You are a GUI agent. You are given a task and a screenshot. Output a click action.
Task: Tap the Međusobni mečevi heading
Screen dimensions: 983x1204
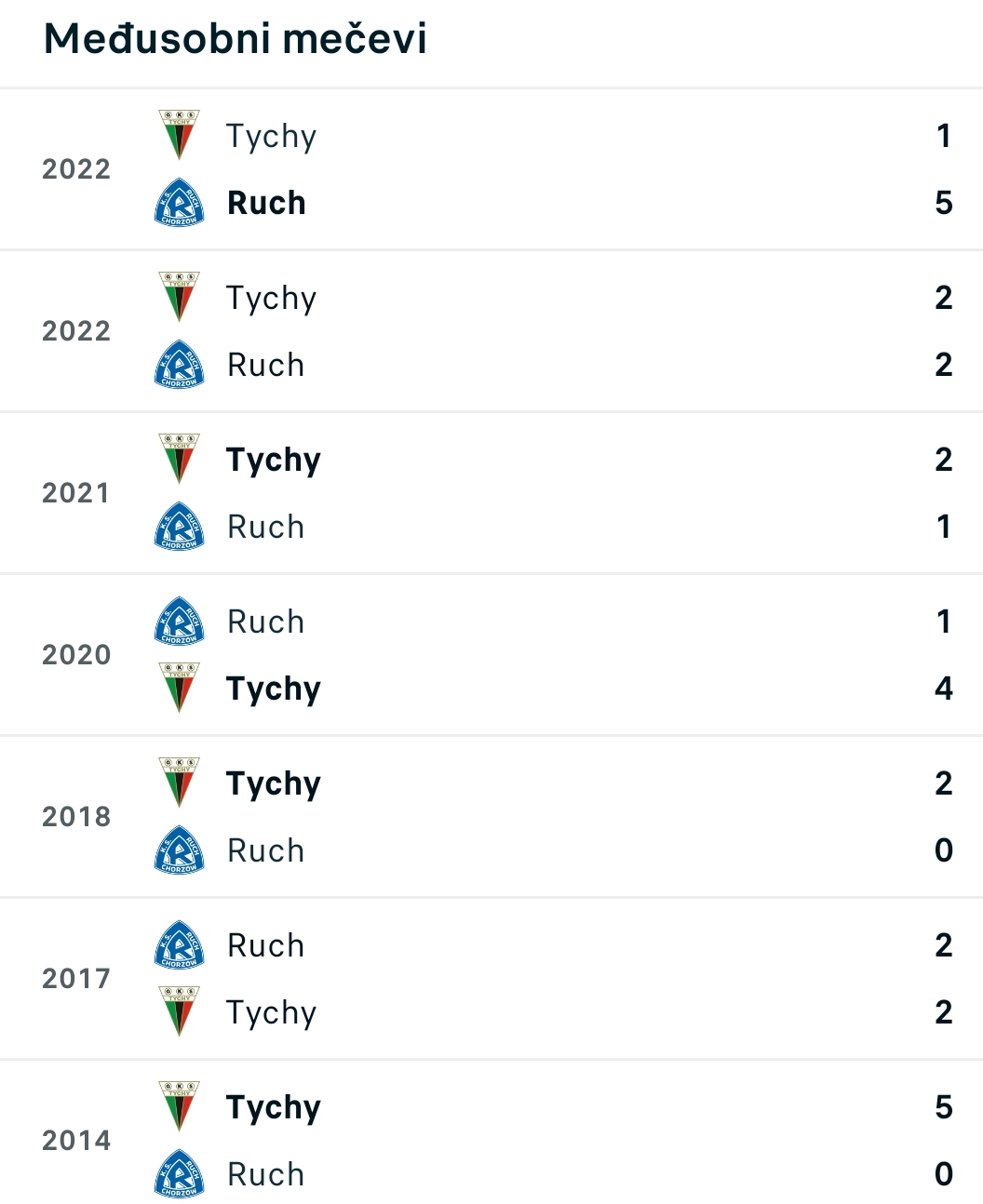tap(236, 39)
